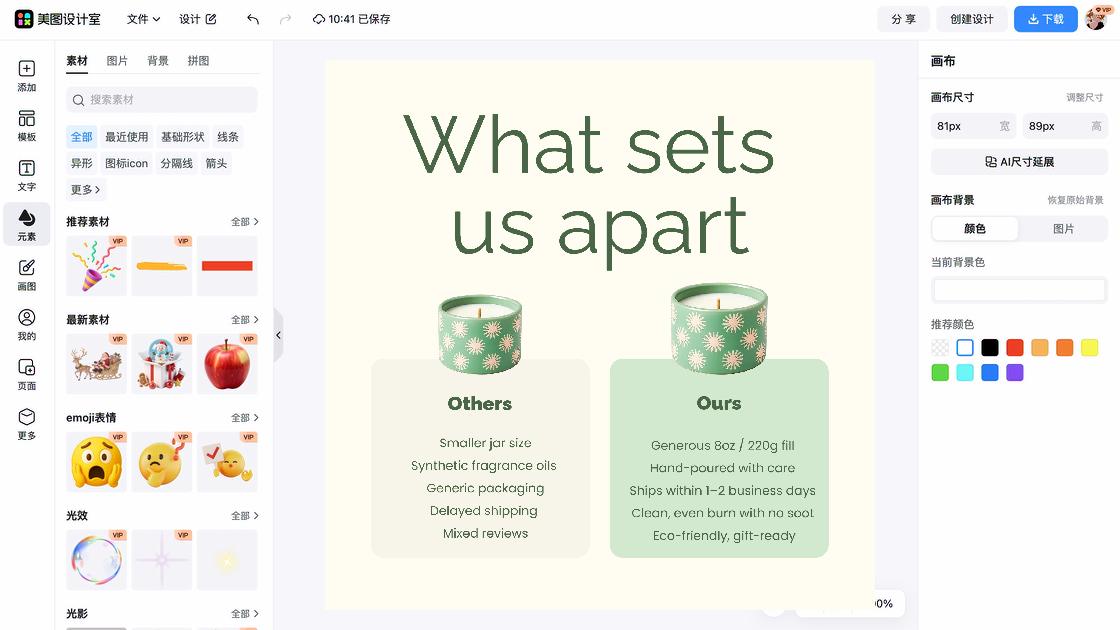Click the blue 下载 download button
Viewport: 1120px width, 630px height.
coord(1046,19)
